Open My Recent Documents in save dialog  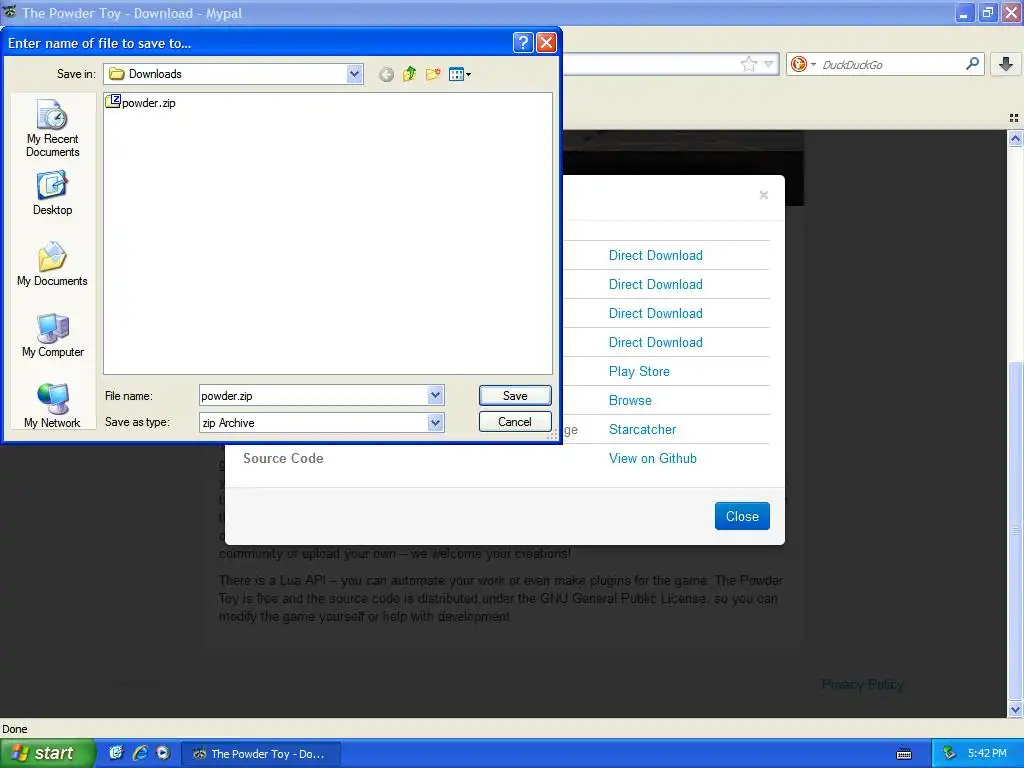[52, 128]
